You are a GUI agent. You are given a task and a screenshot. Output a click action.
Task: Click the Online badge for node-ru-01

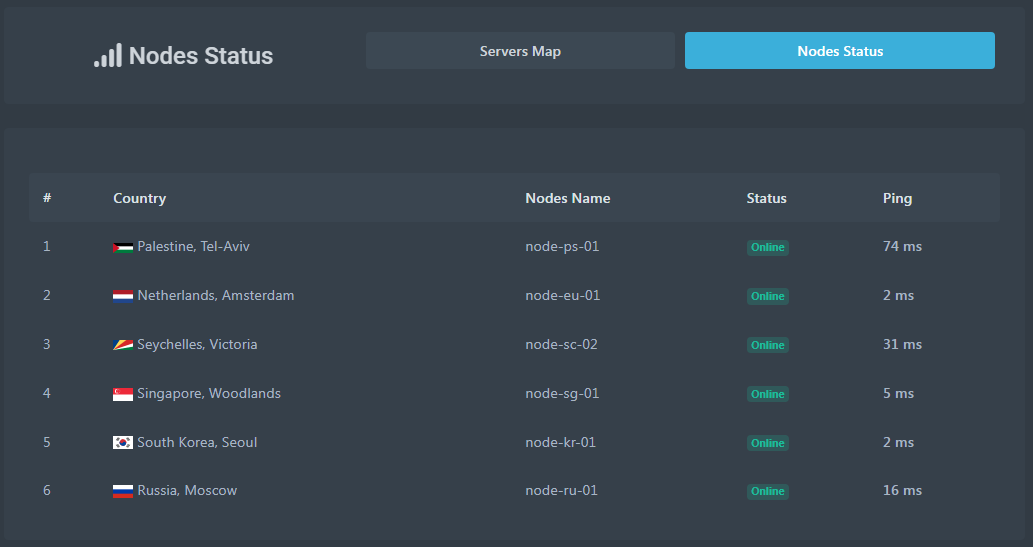click(x=768, y=491)
